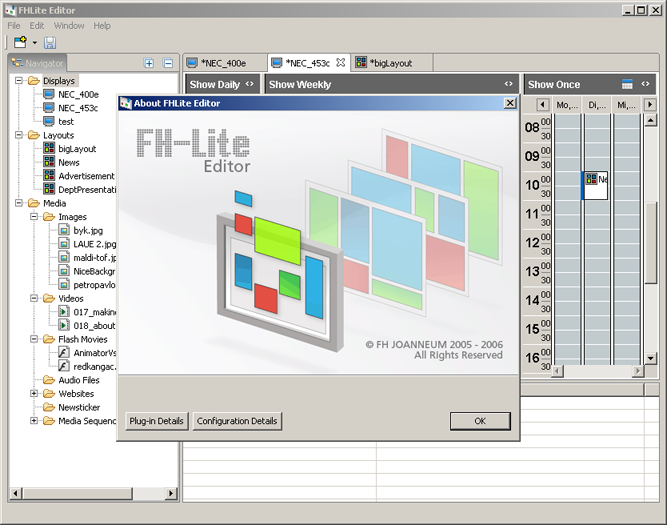
Task: Click the Save toolbar icon
Action: (50, 43)
